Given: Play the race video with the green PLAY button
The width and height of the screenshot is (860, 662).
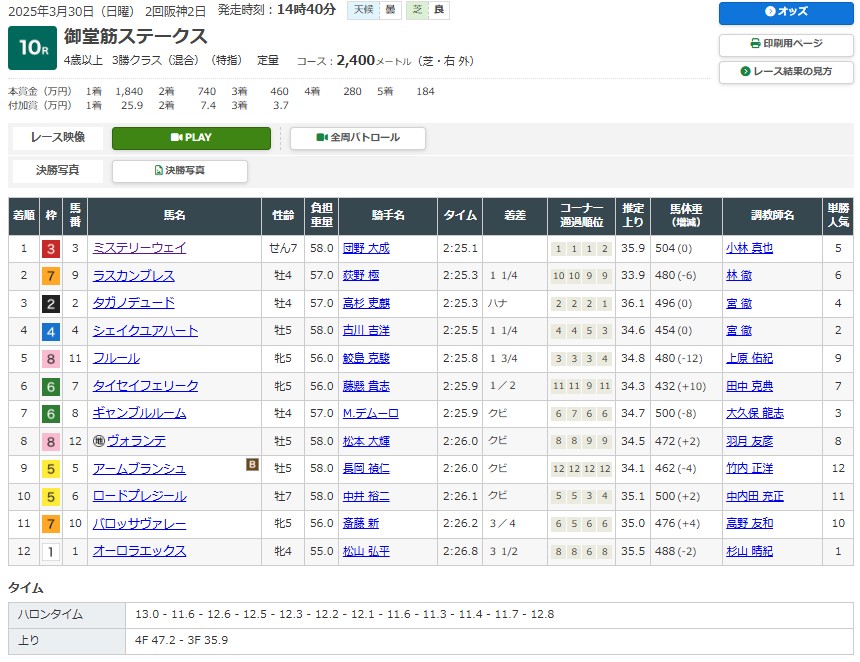Looking at the screenshot, I should coord(191,138).
